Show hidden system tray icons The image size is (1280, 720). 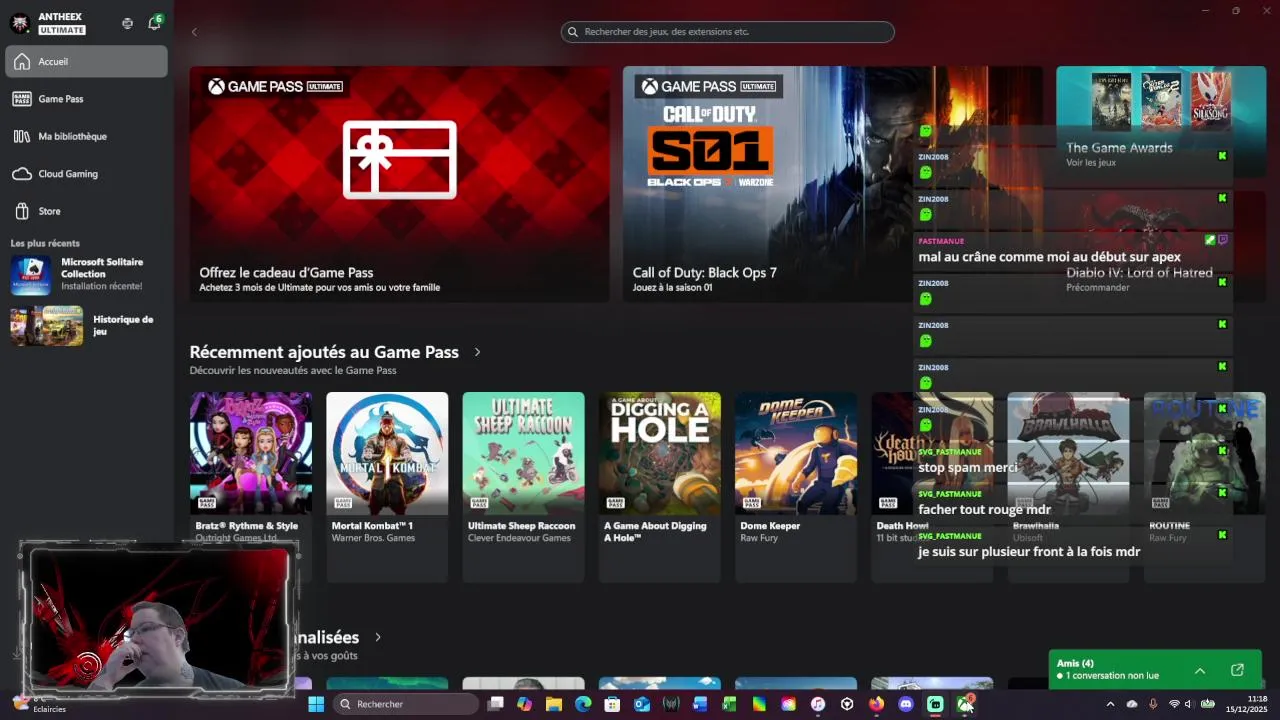coord(1110,704)
